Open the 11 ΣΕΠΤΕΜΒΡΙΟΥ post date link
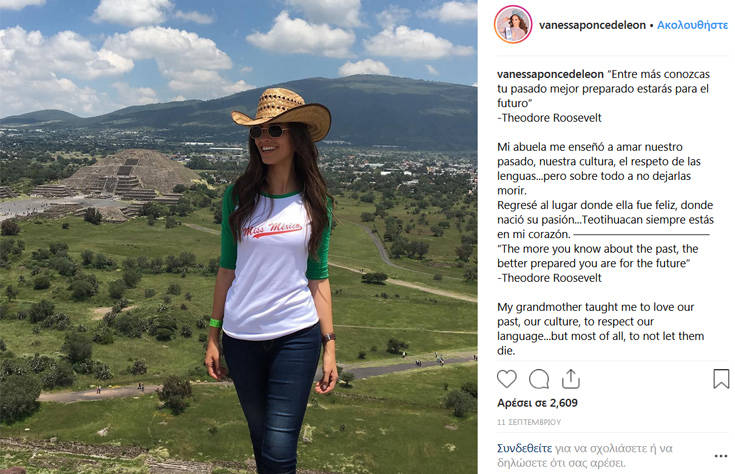Image resolution: width=735 pixels, height=474 pixels. point(529,422)
